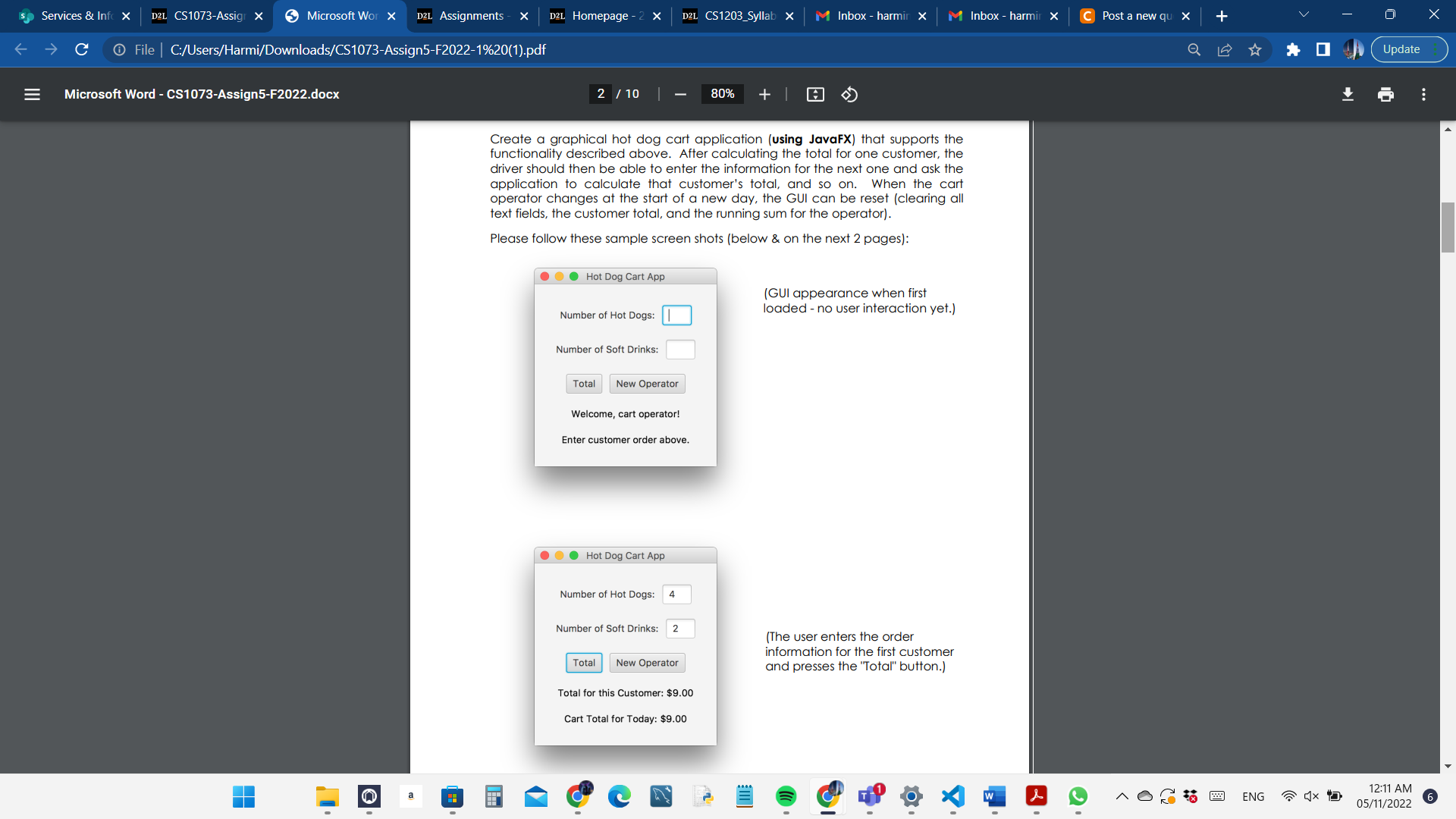Bookmark this page with the star icon
Image resolution: width=1456 pixels, height=819 pixels.
(x=1255, y=49)
